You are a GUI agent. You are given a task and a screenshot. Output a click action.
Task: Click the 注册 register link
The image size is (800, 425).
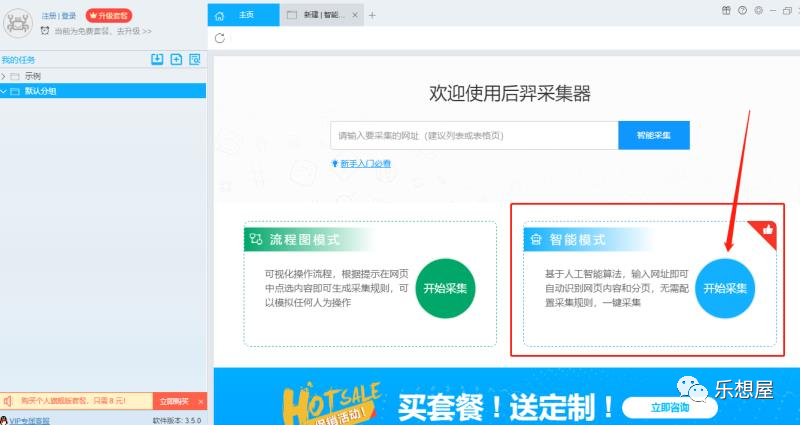pos(48,16)
